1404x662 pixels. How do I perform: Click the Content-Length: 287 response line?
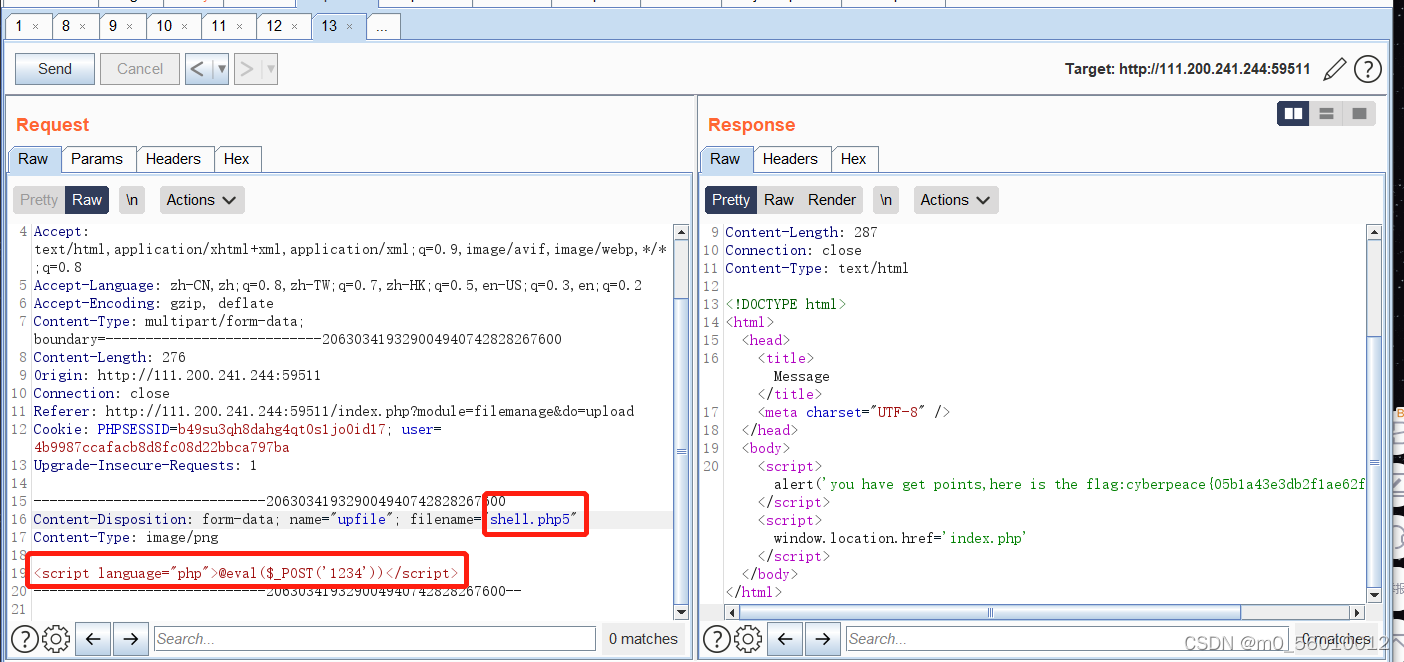(x=801, y=232)
